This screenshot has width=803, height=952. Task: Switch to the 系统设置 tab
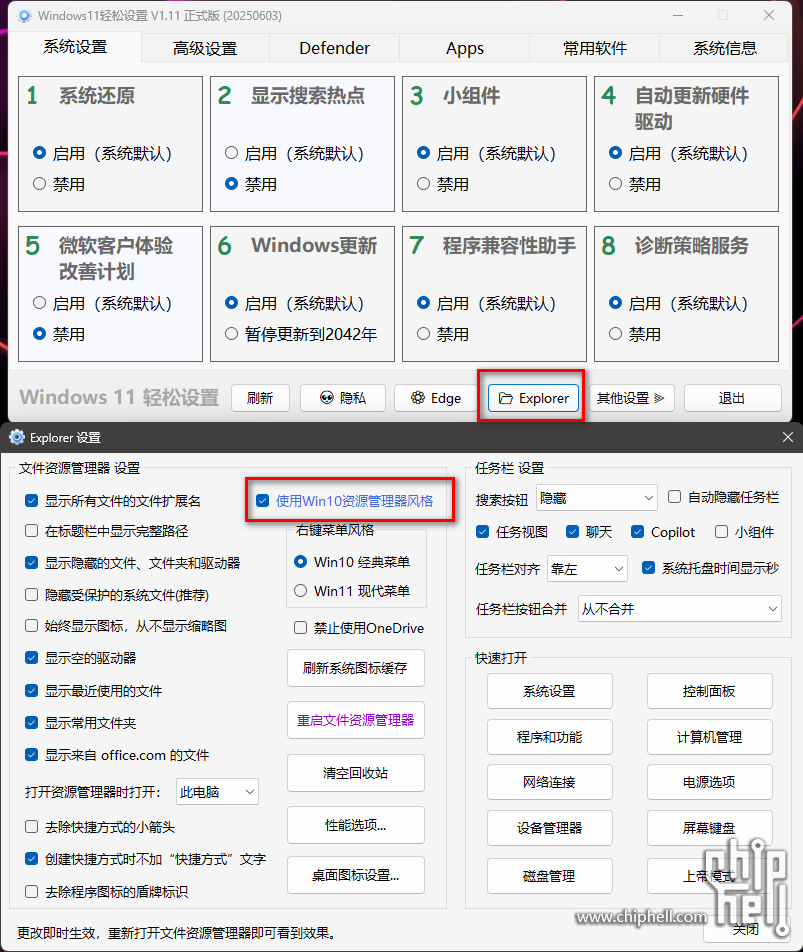point(75,47)
